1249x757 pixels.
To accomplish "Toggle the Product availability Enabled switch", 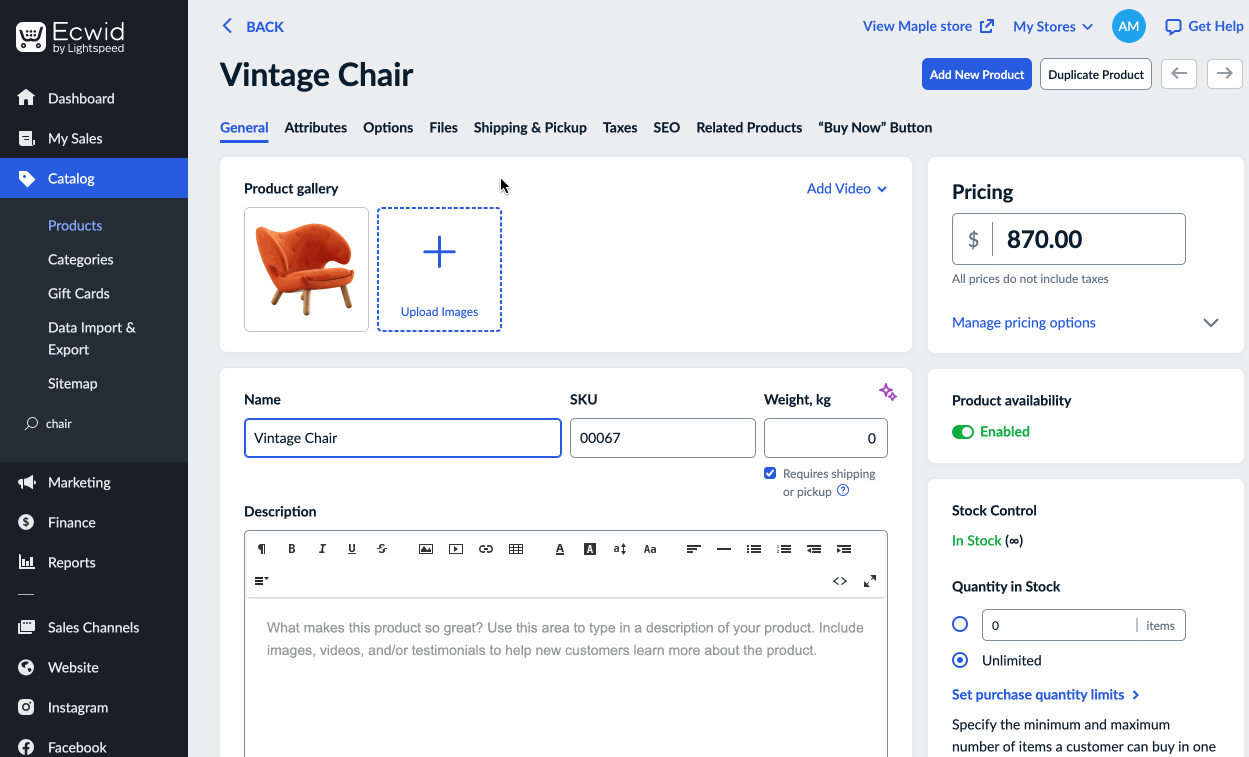I will (x=963, y=432).
